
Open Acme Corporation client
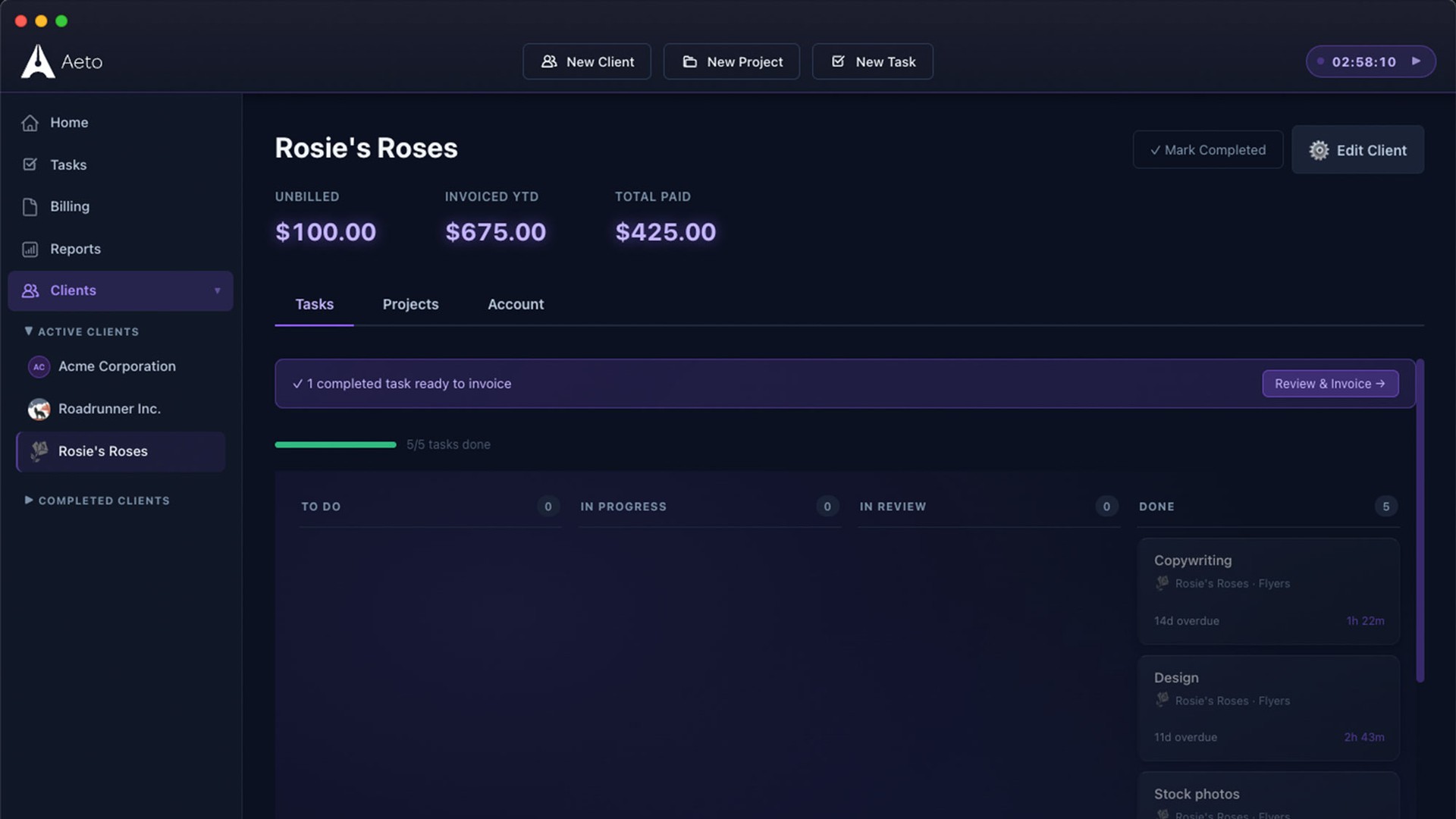tap(121, 366)
